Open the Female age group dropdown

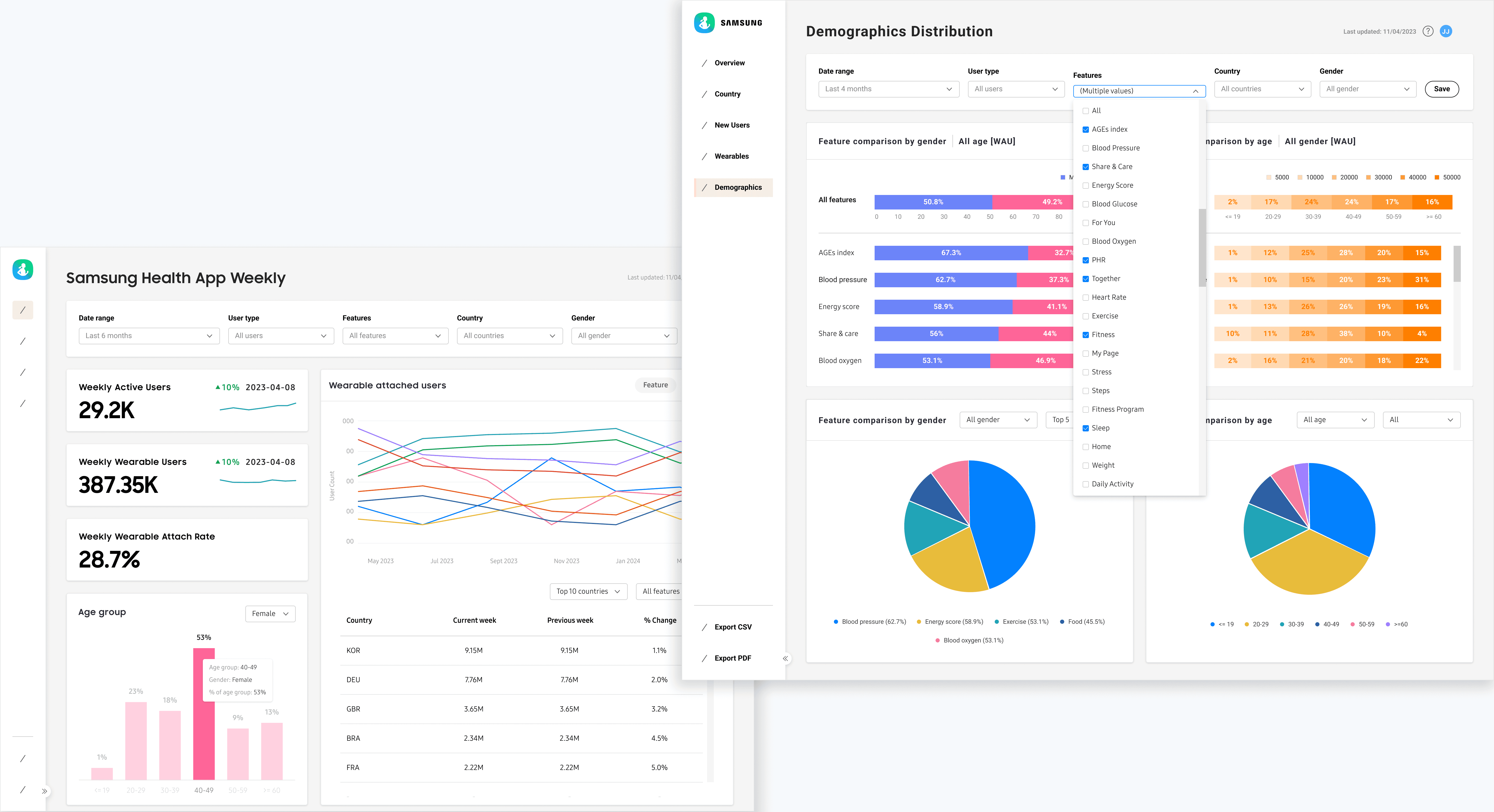click(x=270, y=614)
